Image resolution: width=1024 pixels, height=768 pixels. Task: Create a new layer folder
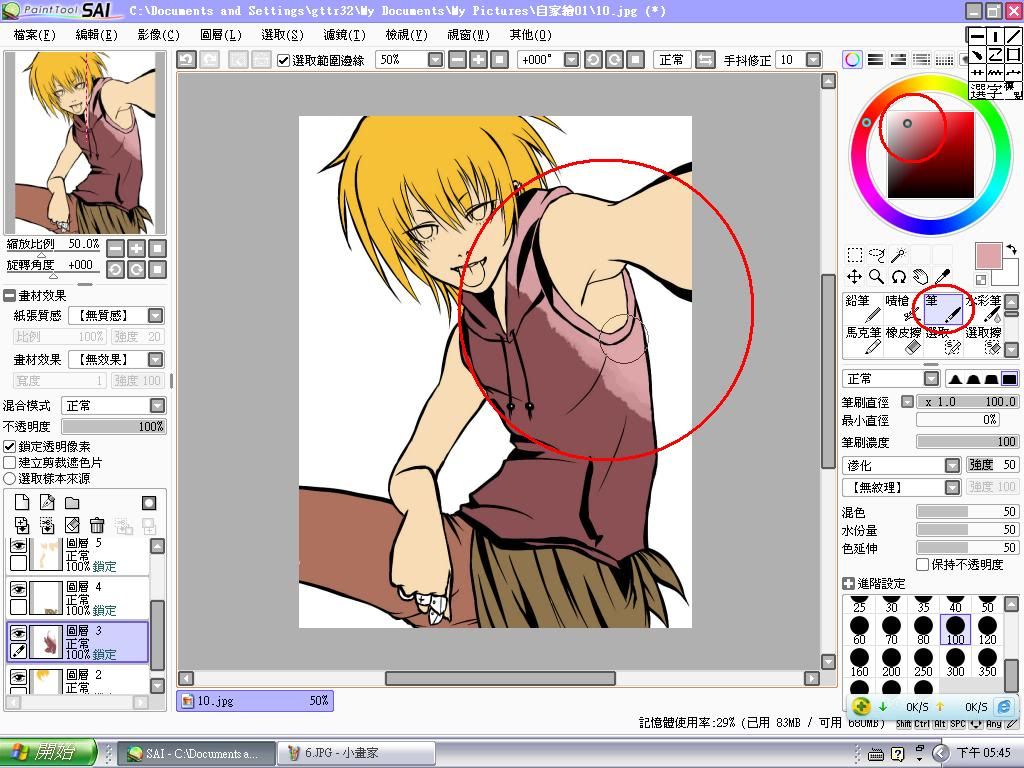72,502
